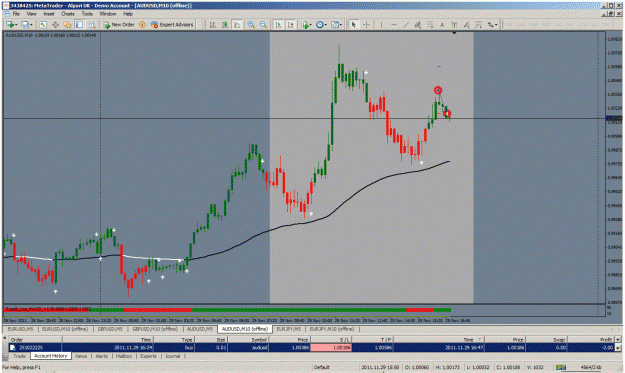Switch to the EURUSD,M5 chart tab

click(x=21, y=329)
